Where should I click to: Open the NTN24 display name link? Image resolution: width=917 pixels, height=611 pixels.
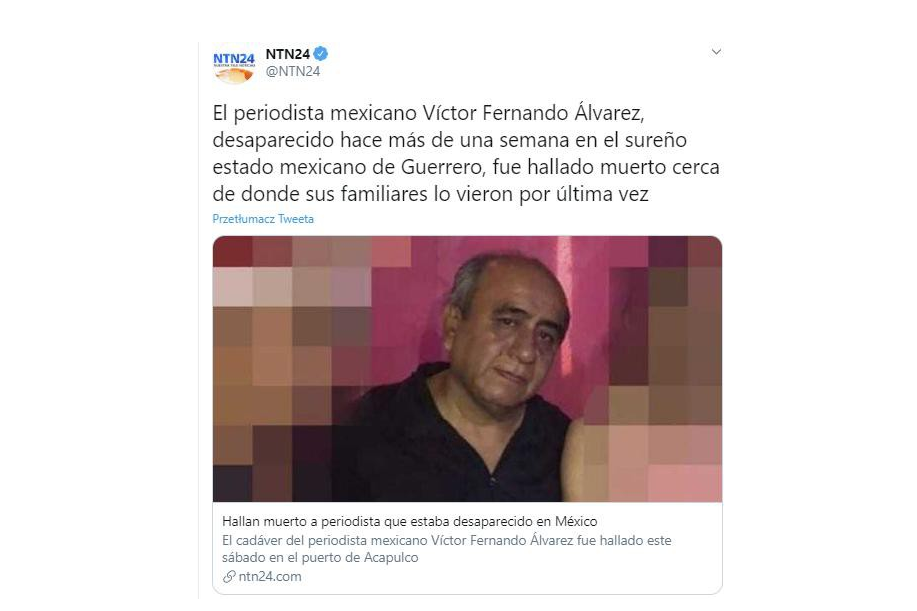tap(288, 54)
